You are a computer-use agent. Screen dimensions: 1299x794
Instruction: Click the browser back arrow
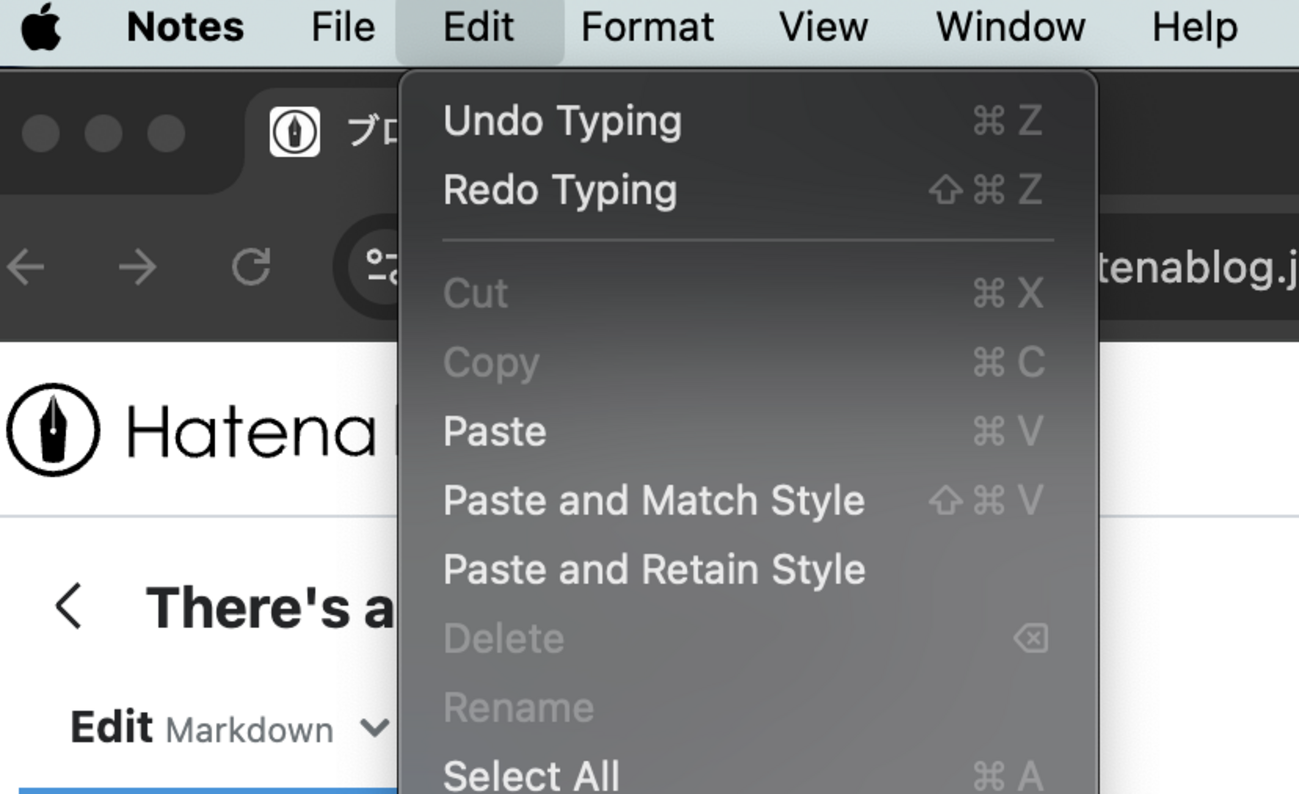tap(26, 267)
